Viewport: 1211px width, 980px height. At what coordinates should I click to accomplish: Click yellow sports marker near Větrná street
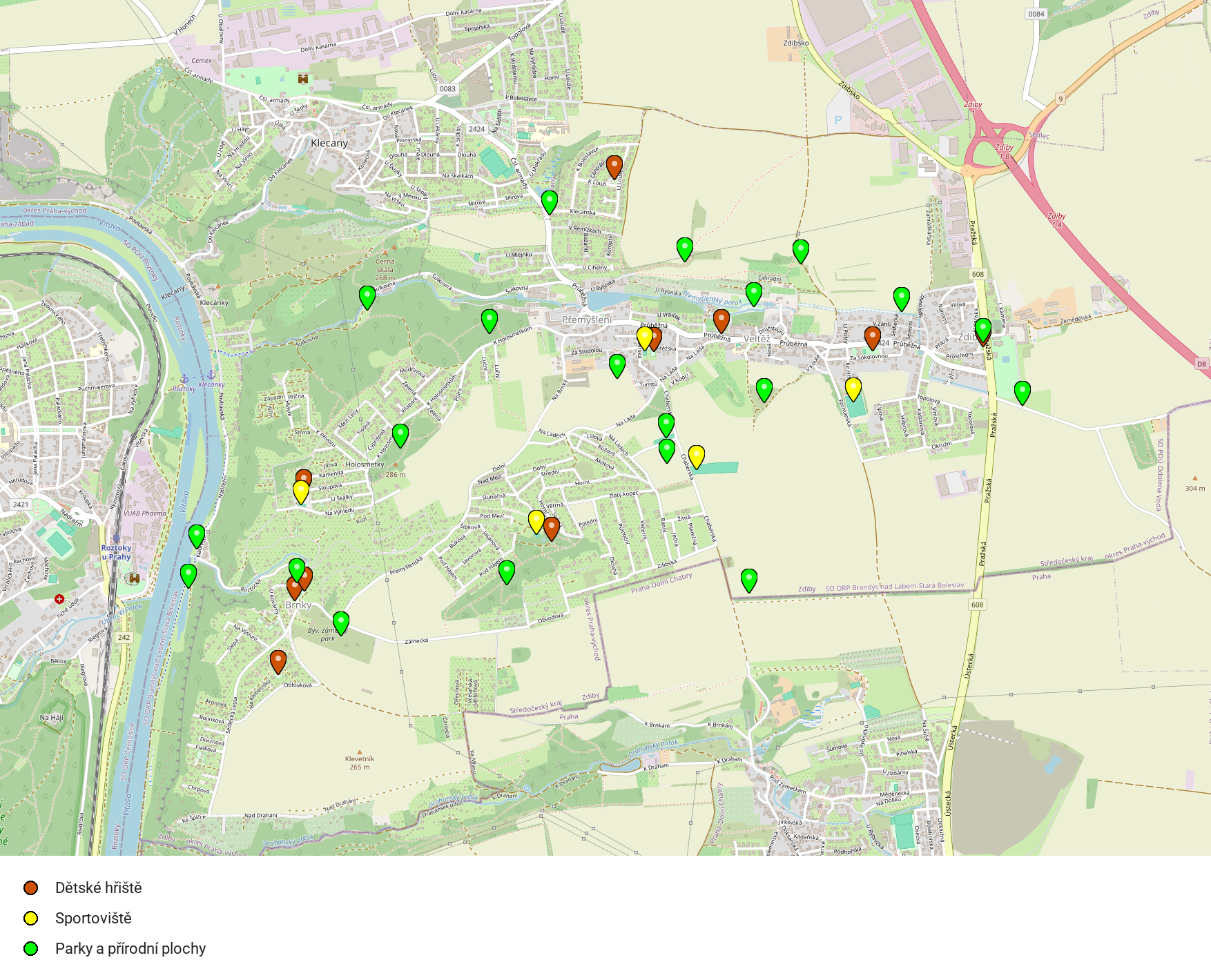(x=536, y=521)
